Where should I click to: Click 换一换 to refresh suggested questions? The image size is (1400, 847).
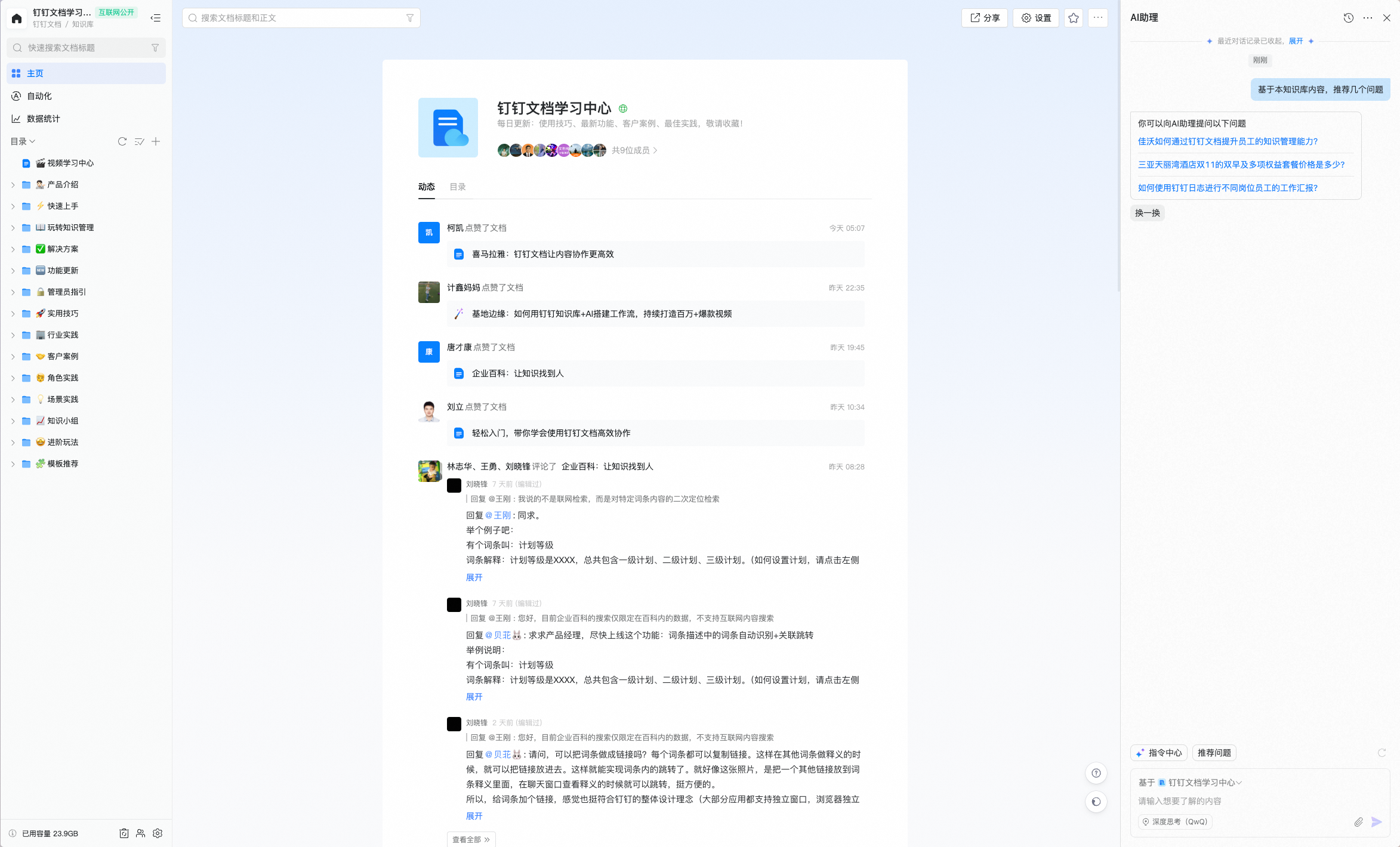1148,213
